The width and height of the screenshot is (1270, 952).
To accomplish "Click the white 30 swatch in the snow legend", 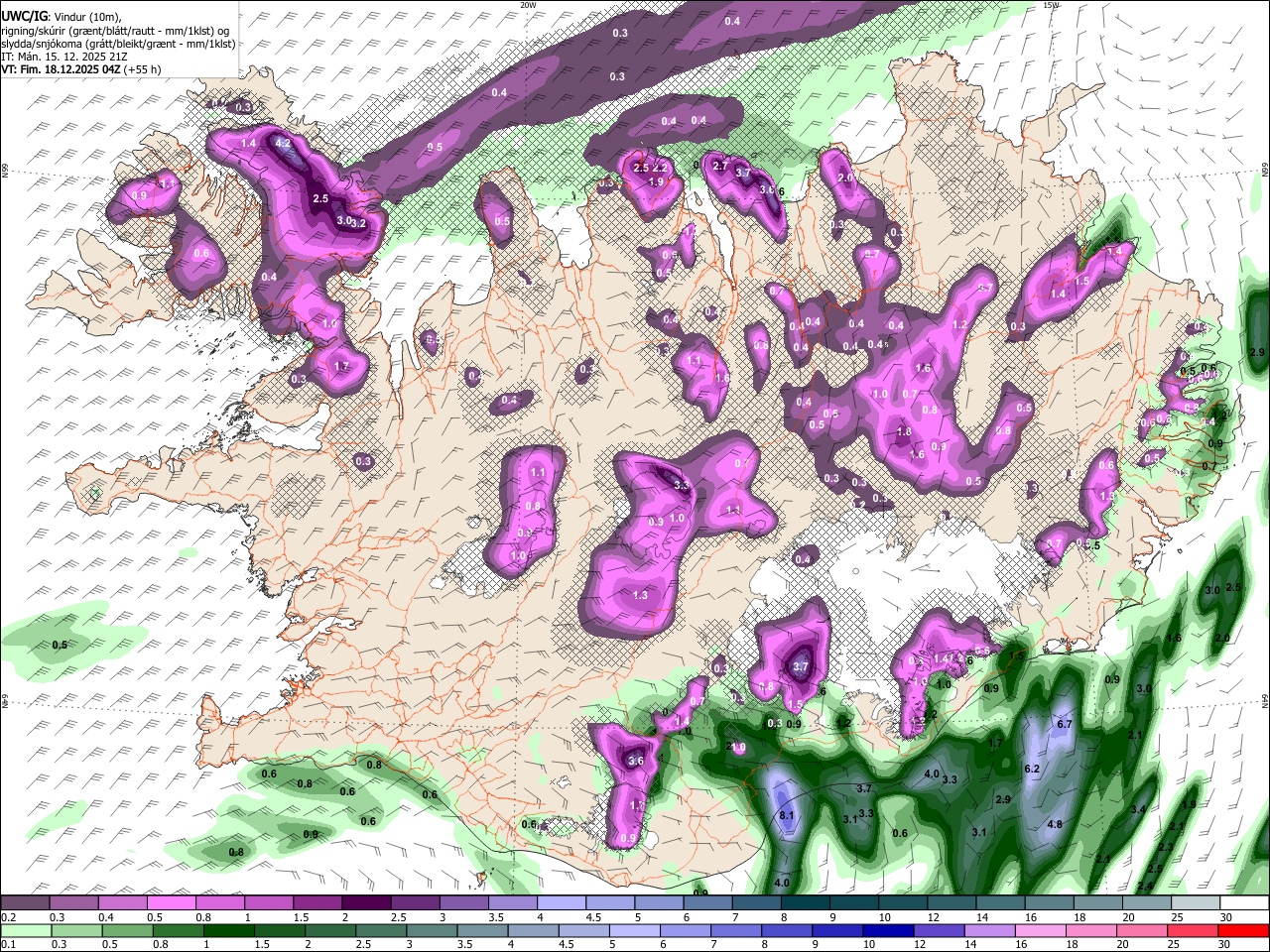I will coord(1243,902).
